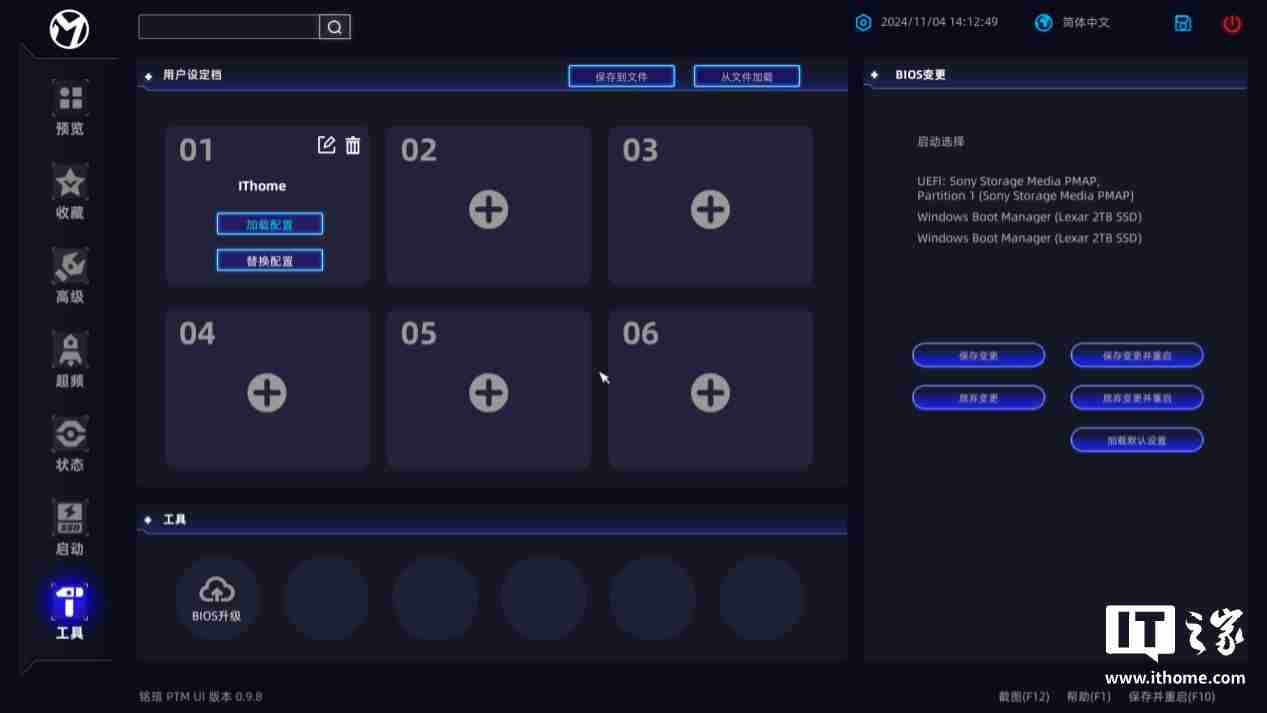Select the 启动 (Boot) sidebar icon
The height and width of the screenshot is (713, 1267).
(x=68, y=519)
